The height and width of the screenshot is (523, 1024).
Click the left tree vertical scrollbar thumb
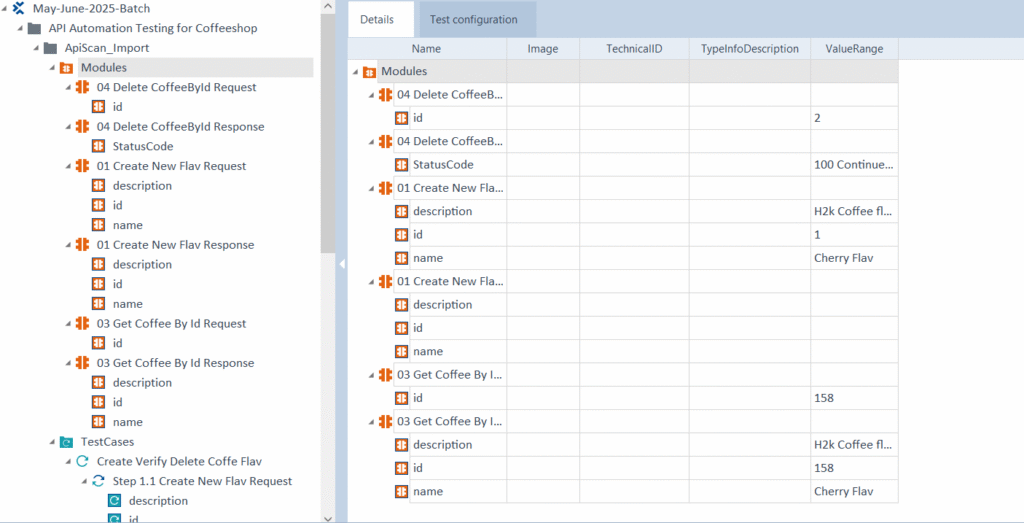pos(328,133)
